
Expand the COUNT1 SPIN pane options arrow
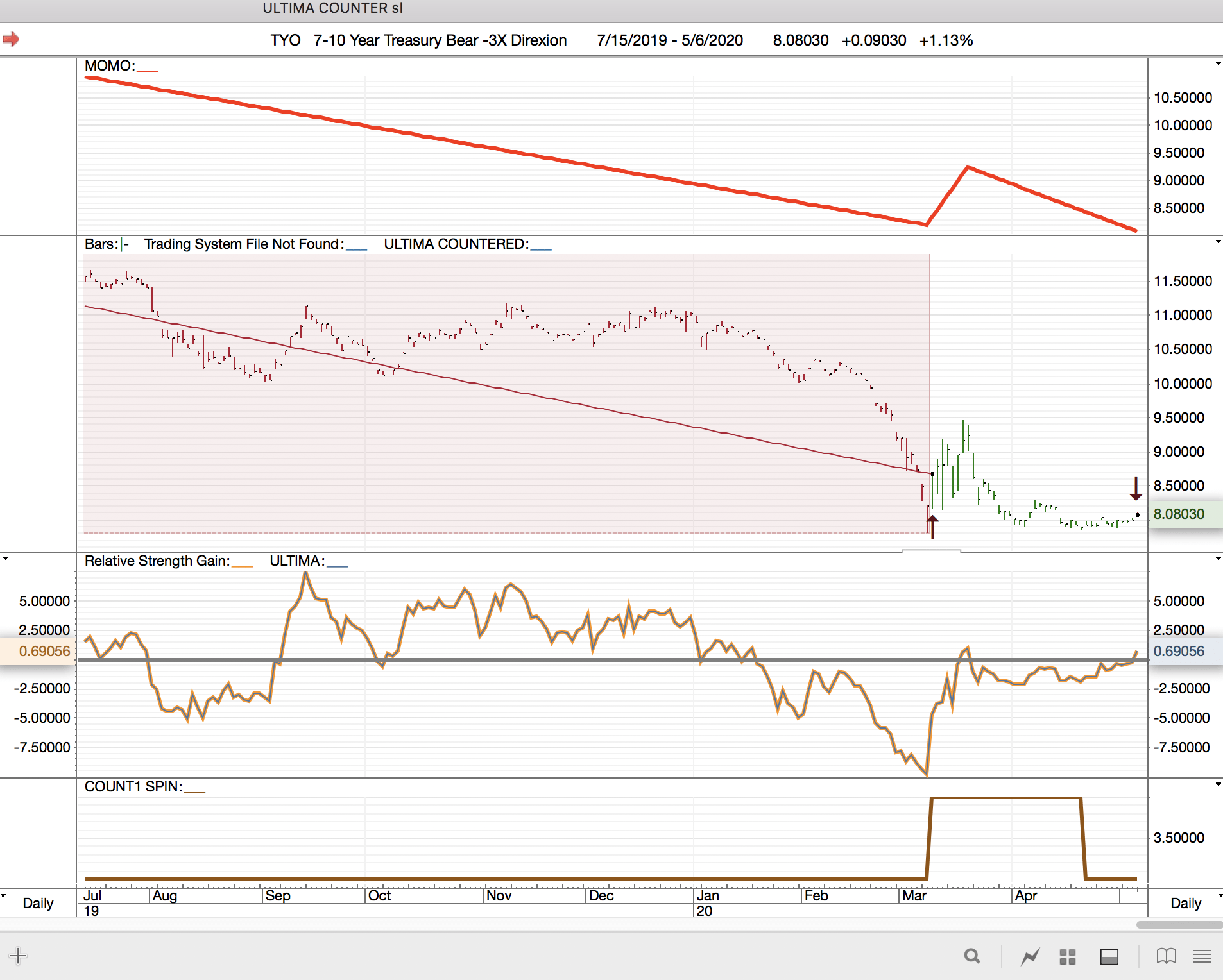tap(1218, 784)
